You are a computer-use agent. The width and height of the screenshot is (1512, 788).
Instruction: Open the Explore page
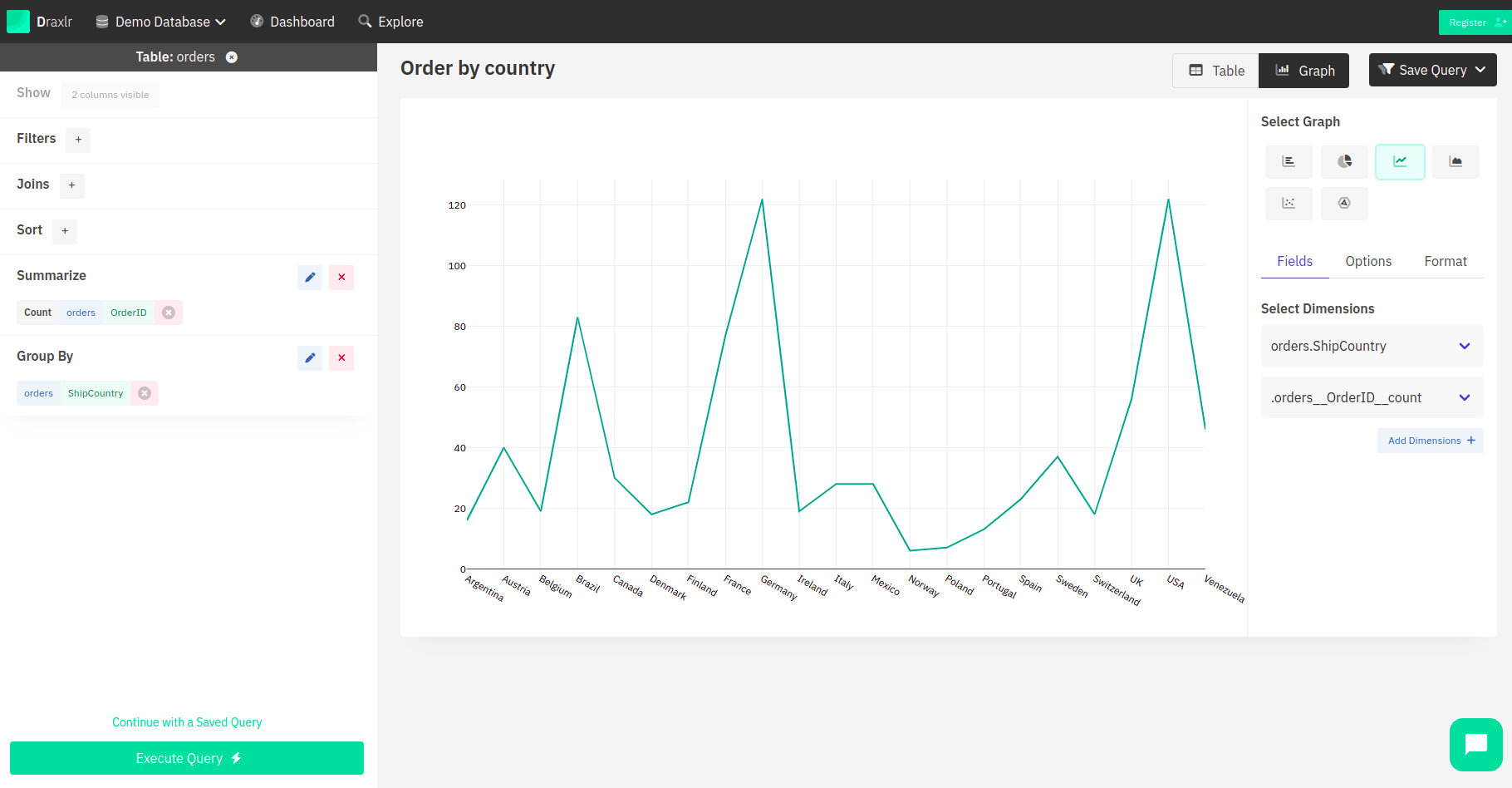[x=390, y=22]
